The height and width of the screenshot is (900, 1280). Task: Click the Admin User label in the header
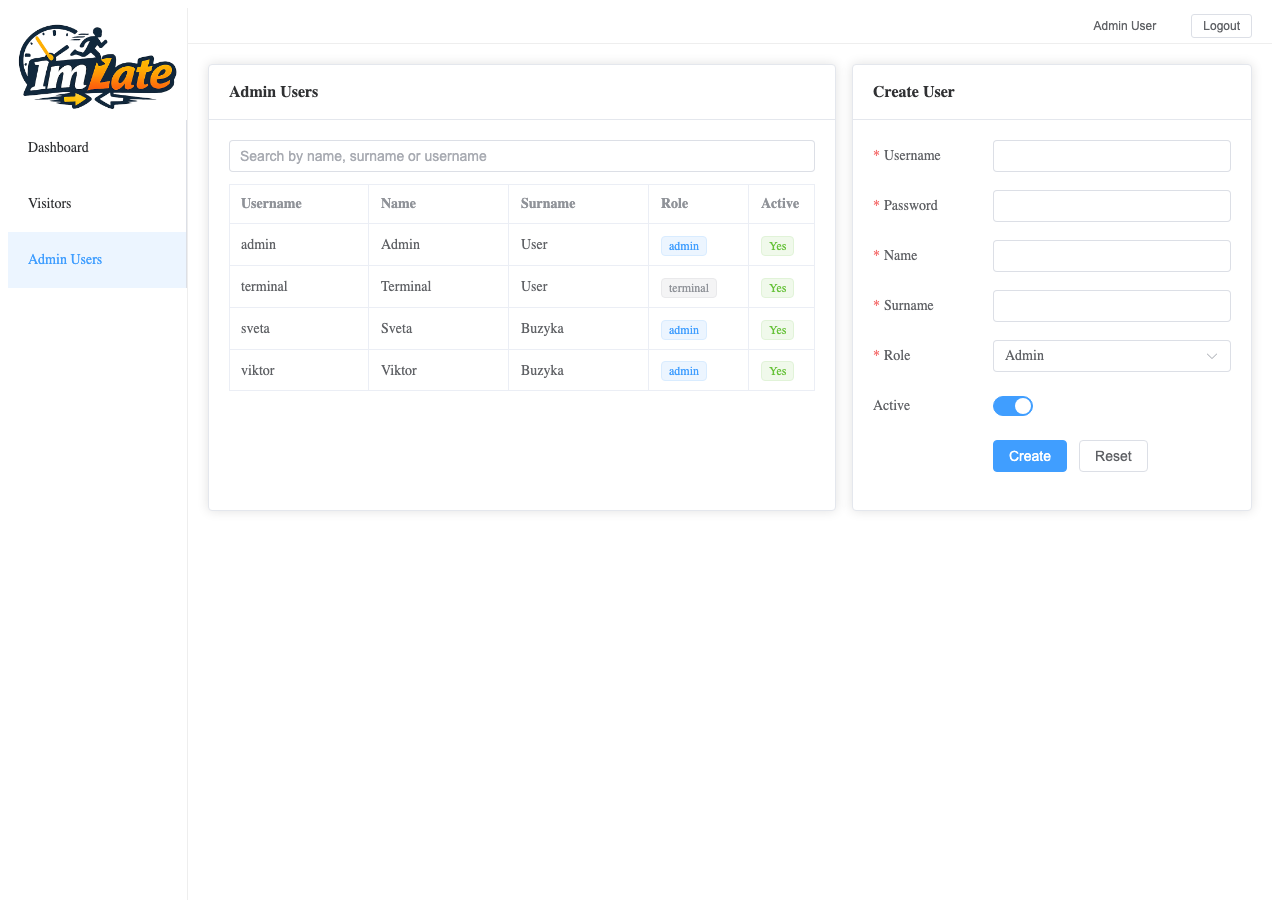[x=1124, y=25]
